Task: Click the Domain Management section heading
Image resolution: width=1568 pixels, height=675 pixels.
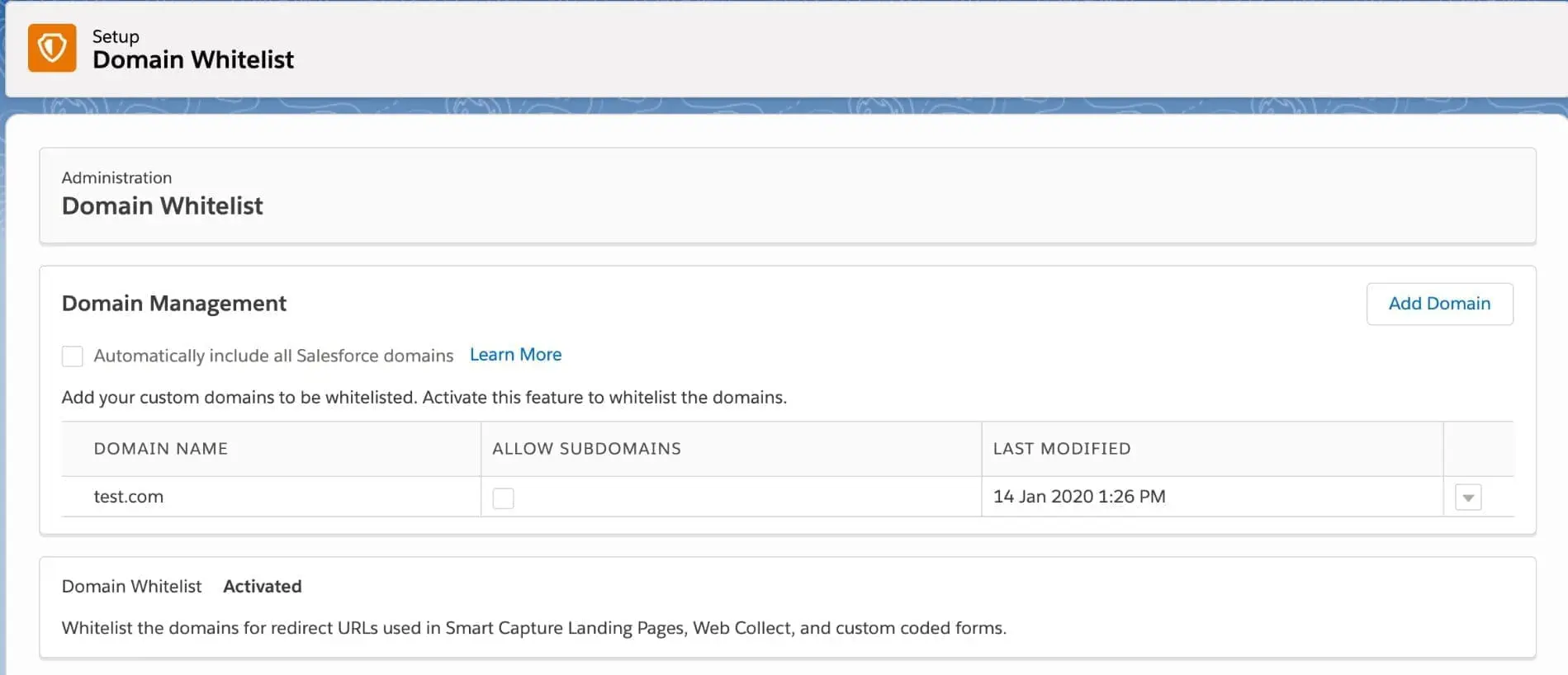Action: [173, 304]
